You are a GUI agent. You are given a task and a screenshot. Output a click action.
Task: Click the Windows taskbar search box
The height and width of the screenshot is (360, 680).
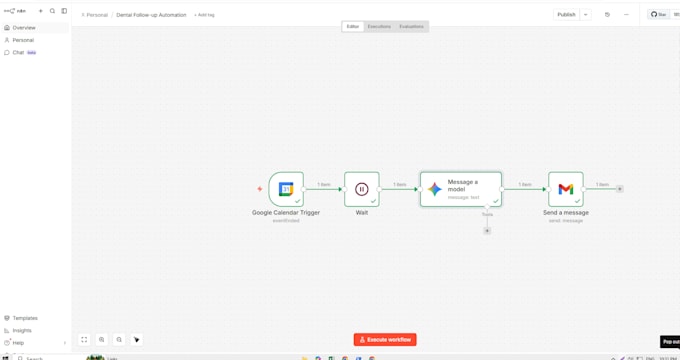(48, 358)
